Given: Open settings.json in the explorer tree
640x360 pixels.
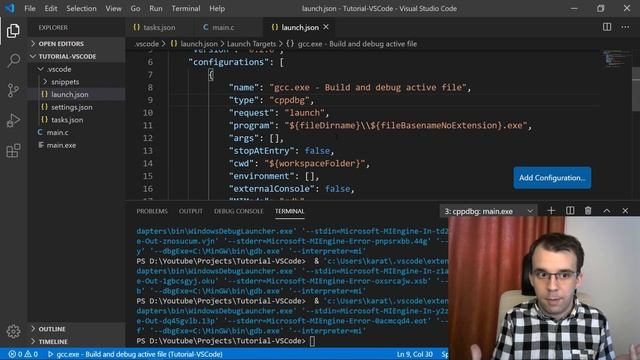Looking at the screenshot, I should pos(76,107).
